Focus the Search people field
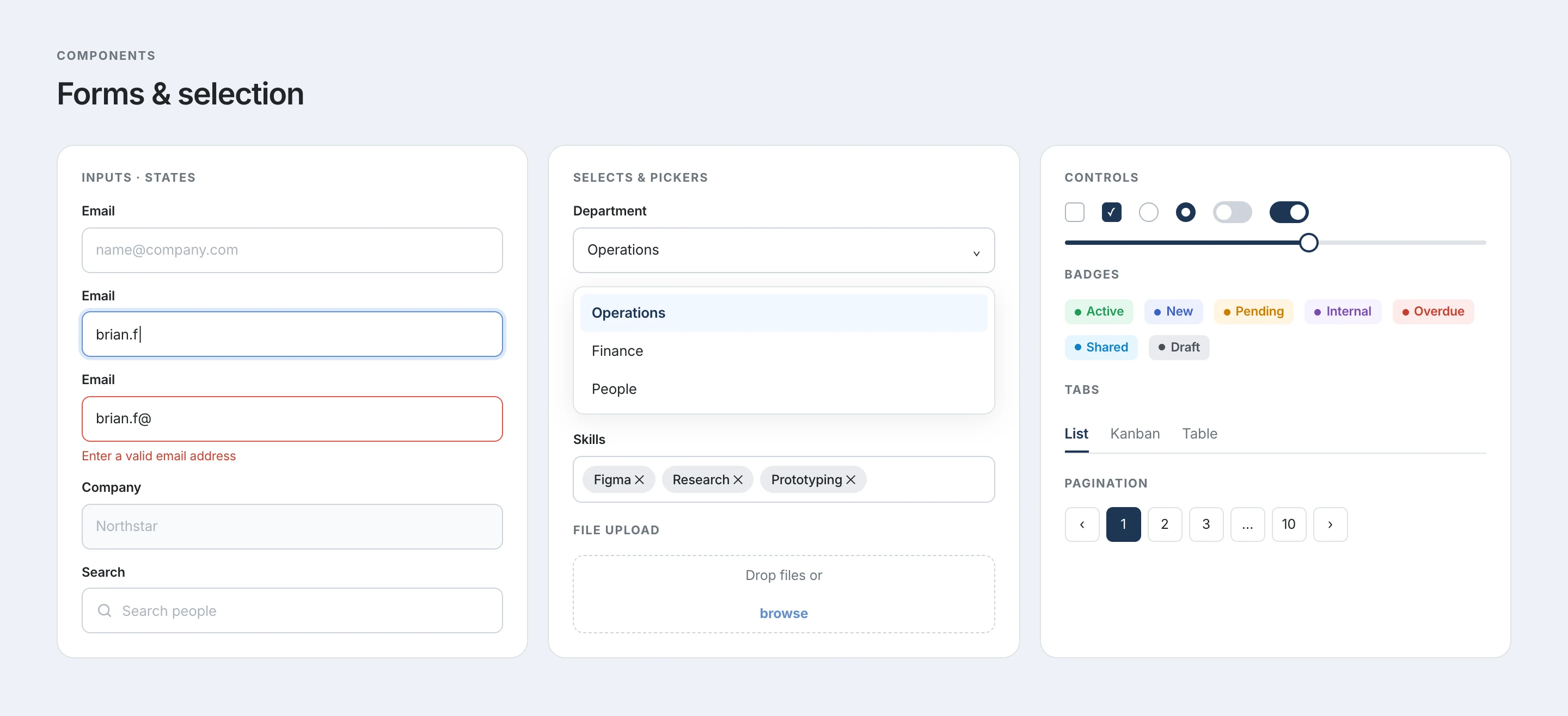This screenshot has height=716, width=1568. pyautogui.click(x=292, y=610)
